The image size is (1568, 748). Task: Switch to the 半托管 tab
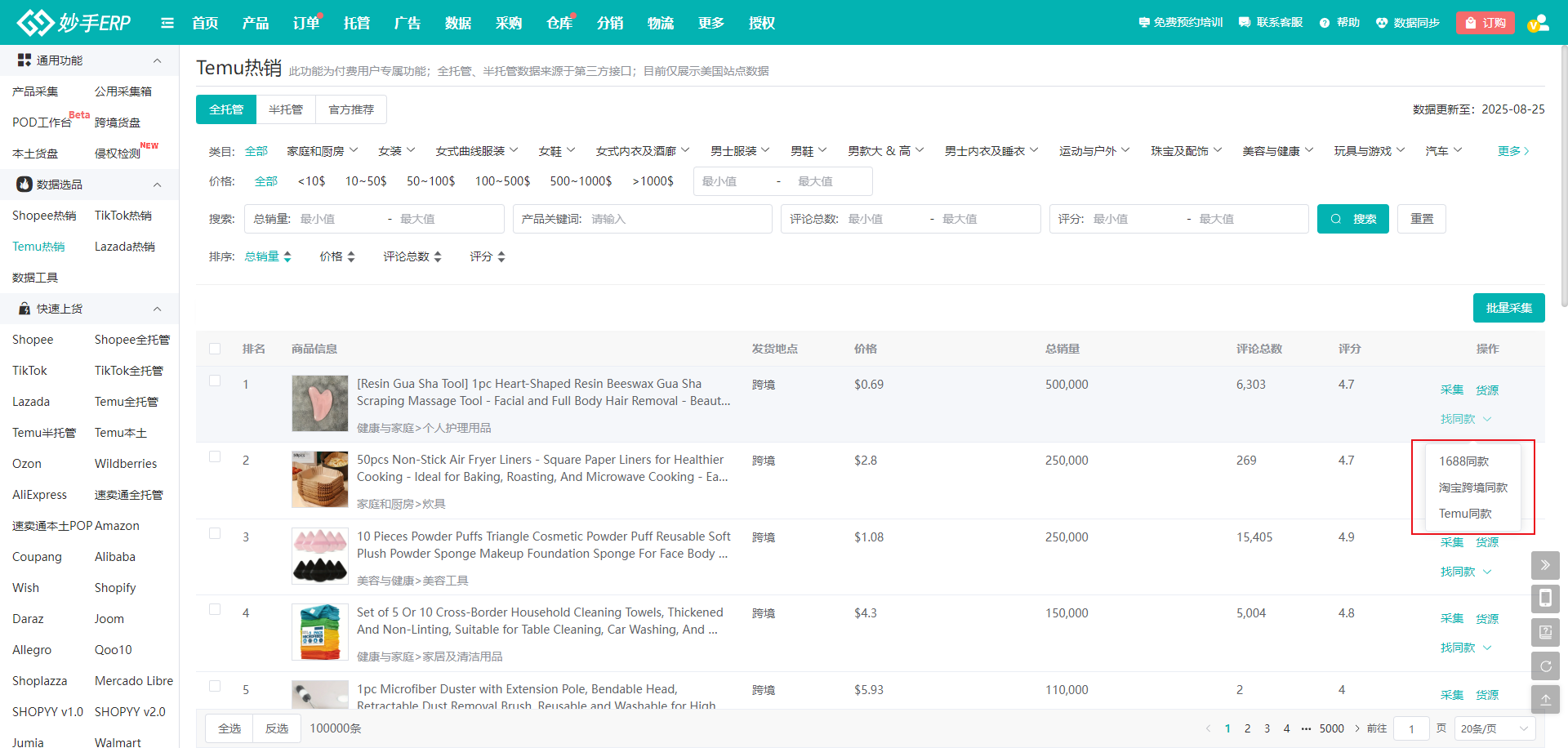pos(286,109)
